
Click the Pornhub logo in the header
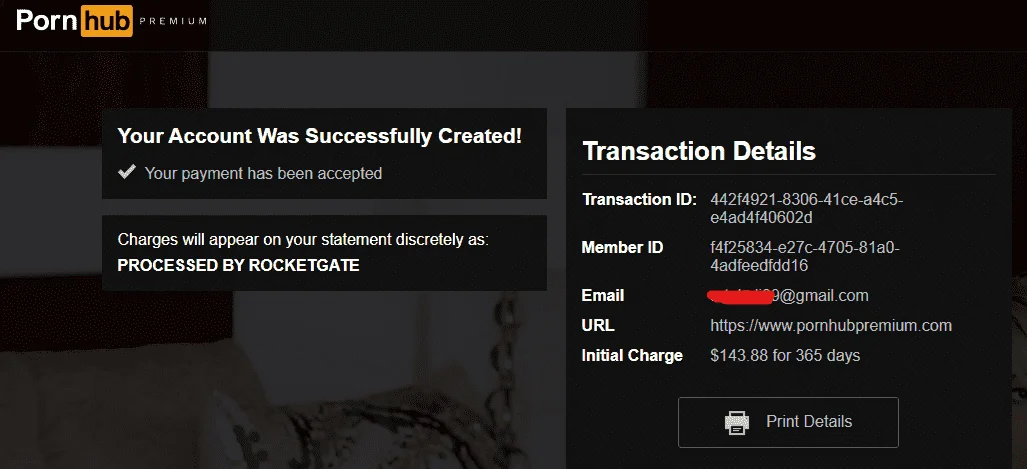click(75, 20)
